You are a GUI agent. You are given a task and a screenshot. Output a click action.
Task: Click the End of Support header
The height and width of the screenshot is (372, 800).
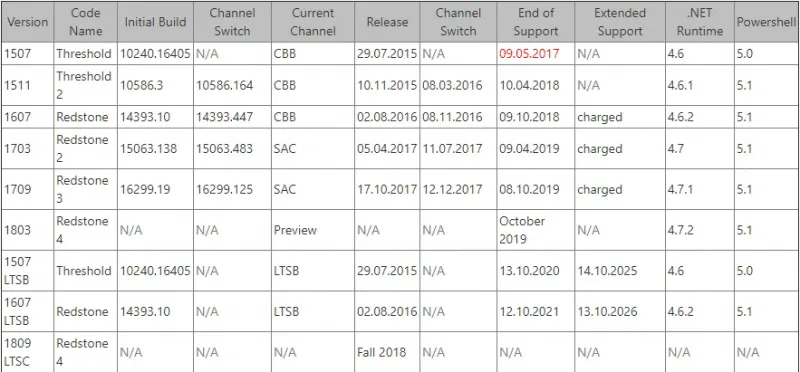click(536, 22)
